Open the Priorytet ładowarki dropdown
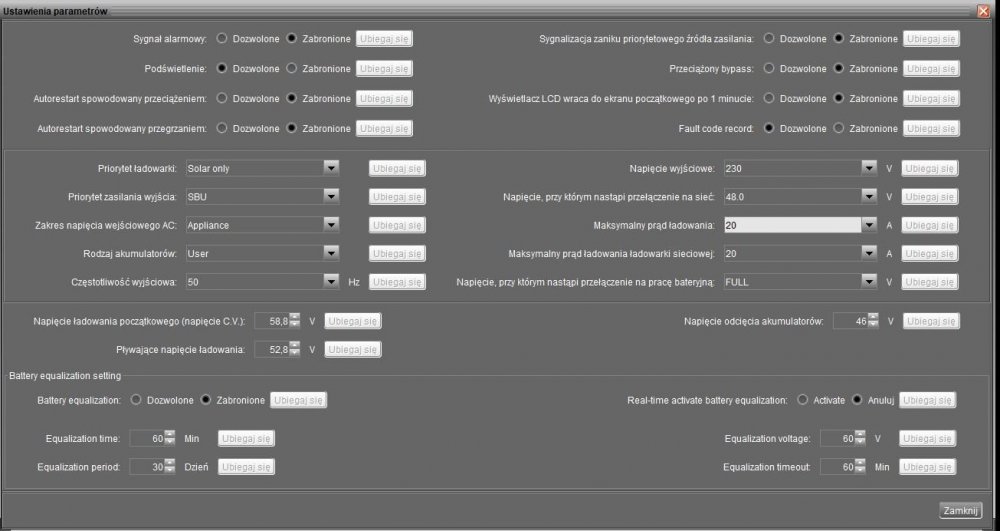This screenshot has height=531, width=1000. click(331, 168)
